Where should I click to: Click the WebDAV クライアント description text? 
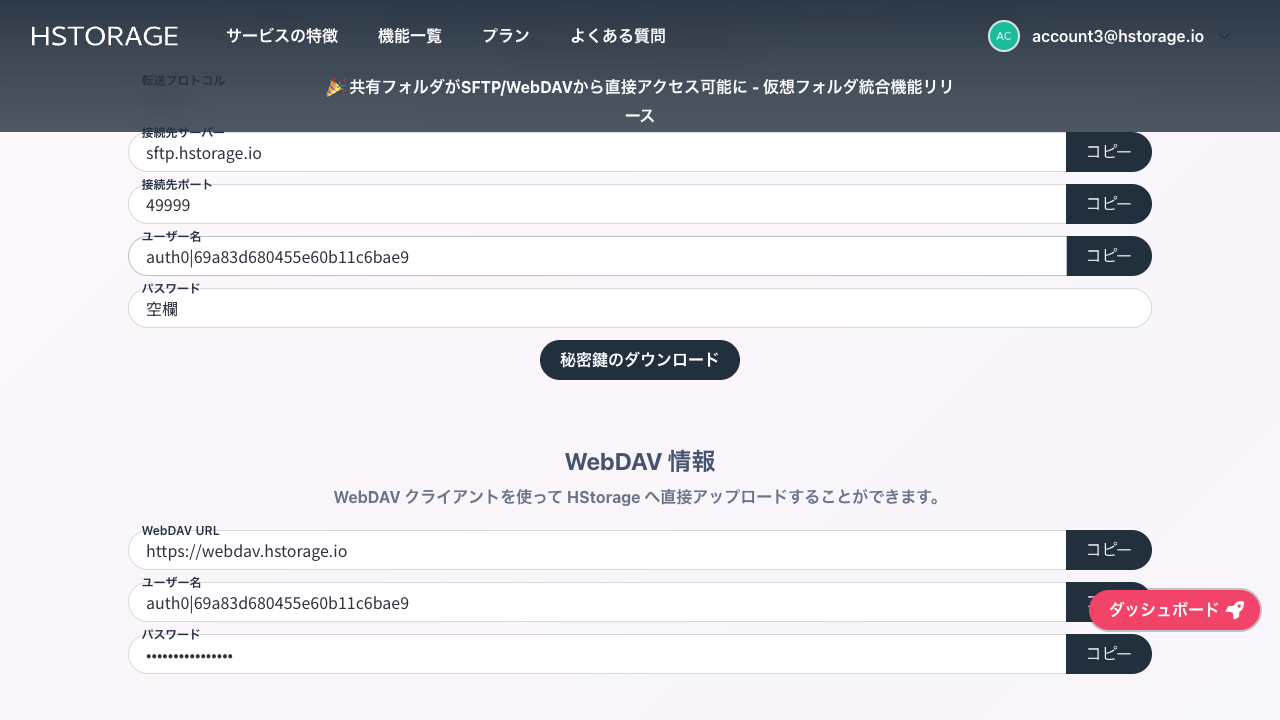640,497
